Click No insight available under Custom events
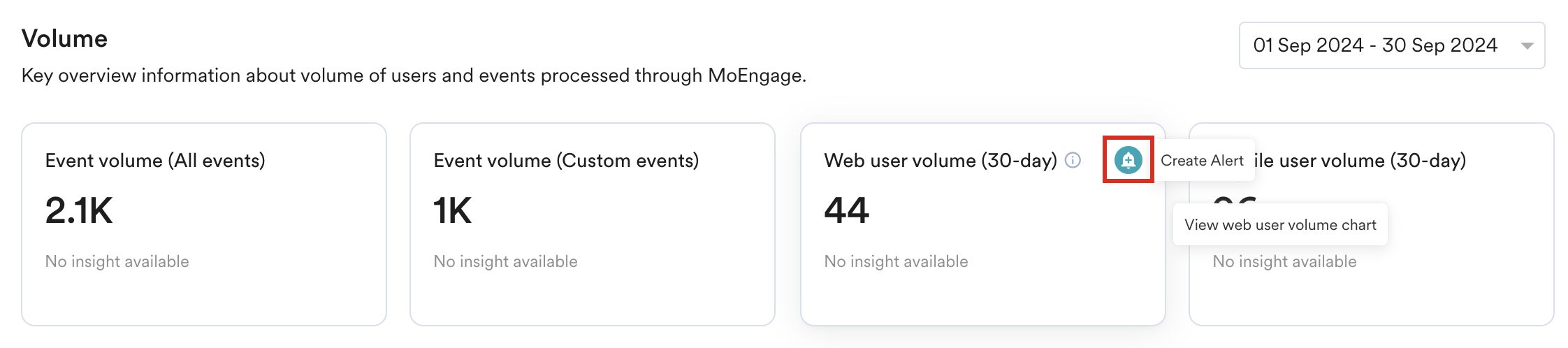This screenshot has width=1568, height=348. (505, 261)
